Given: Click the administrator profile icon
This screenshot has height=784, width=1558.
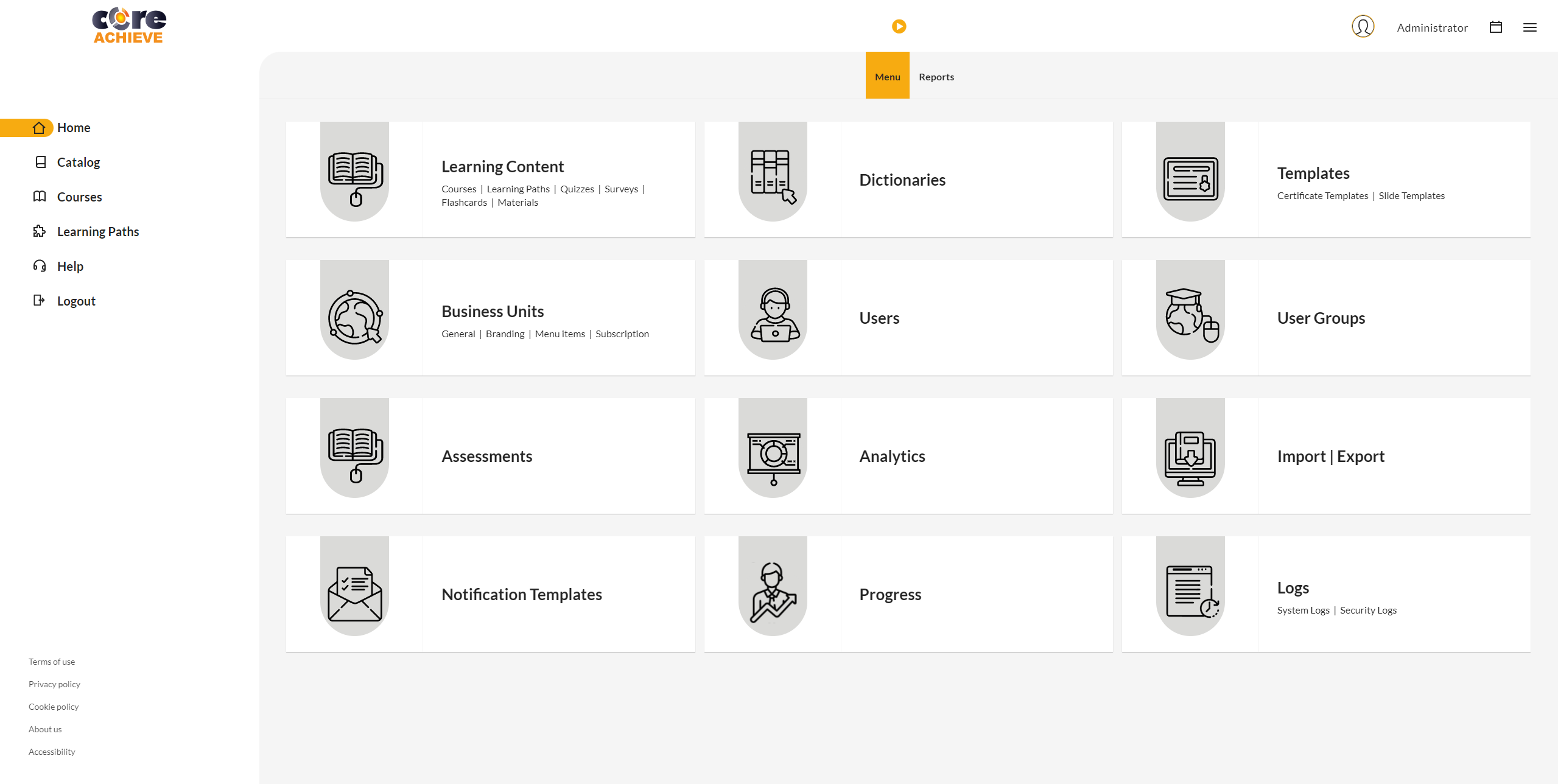Looking at the screenshot, I should (1363, 27).
